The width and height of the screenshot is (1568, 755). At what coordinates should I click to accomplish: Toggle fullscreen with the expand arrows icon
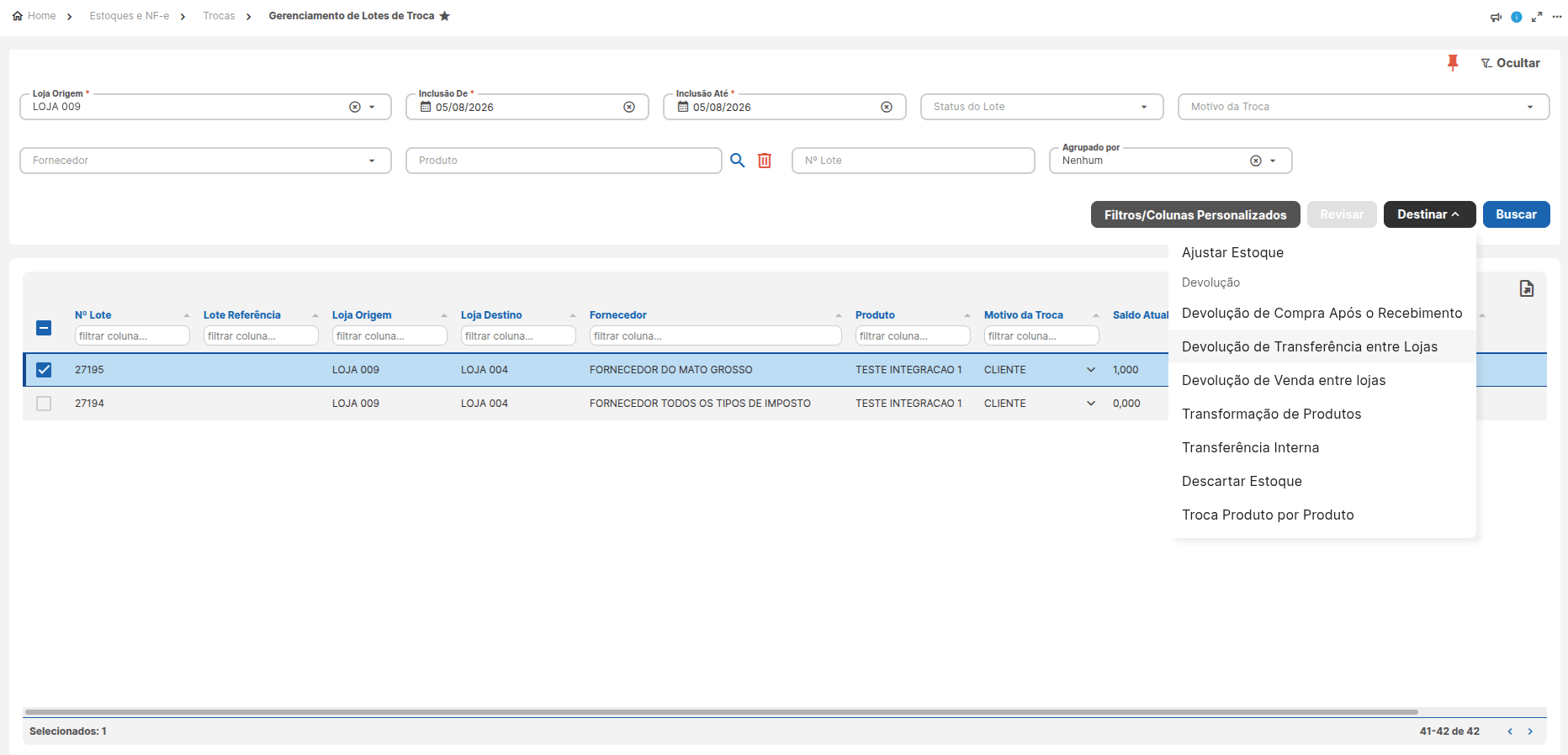click(x=1537, y=17)
